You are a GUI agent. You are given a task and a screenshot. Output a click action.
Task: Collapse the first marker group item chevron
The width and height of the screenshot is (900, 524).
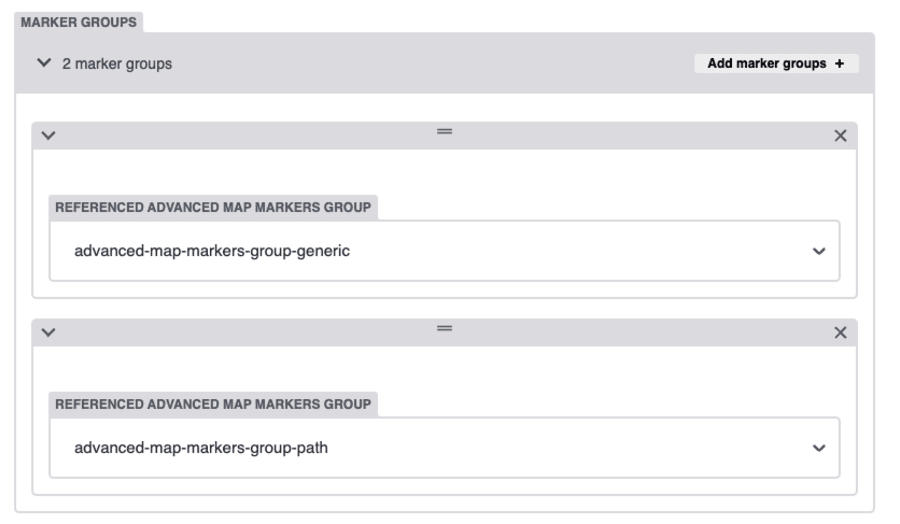48,135
